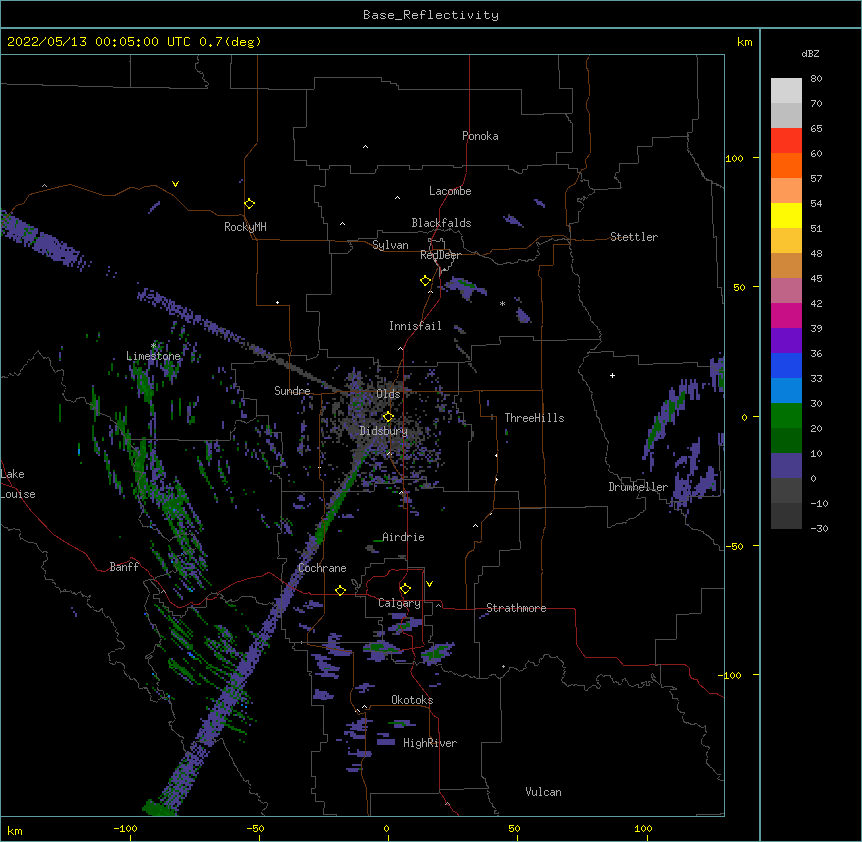
Task: Click the magenta 39 dBZ legend swatch
Action: tap(786, 315)
